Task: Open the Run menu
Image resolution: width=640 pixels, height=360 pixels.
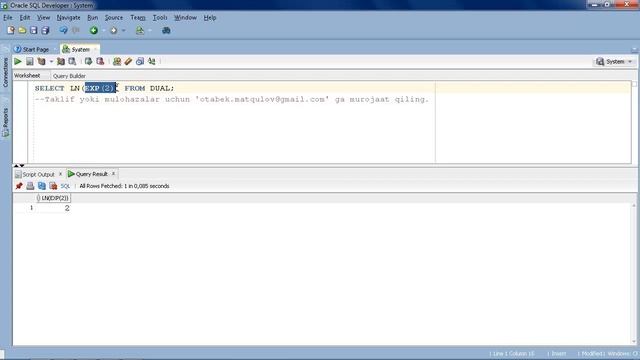Action: click(93, 18)
